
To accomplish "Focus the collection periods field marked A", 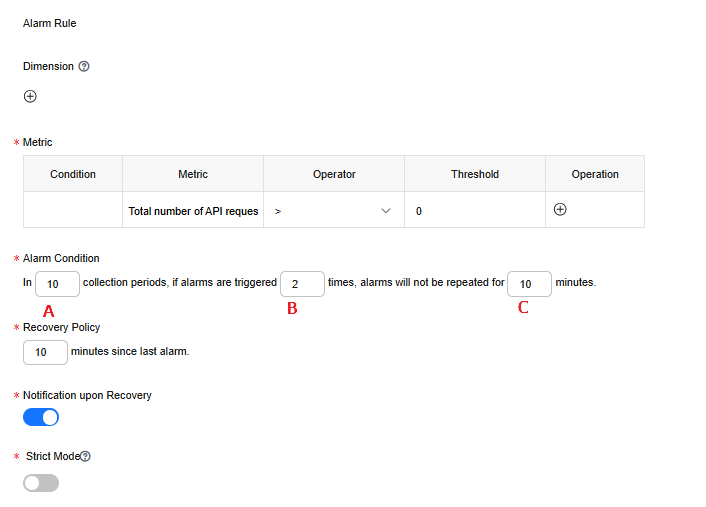I will pyautogui.click(x=57, y=284).
